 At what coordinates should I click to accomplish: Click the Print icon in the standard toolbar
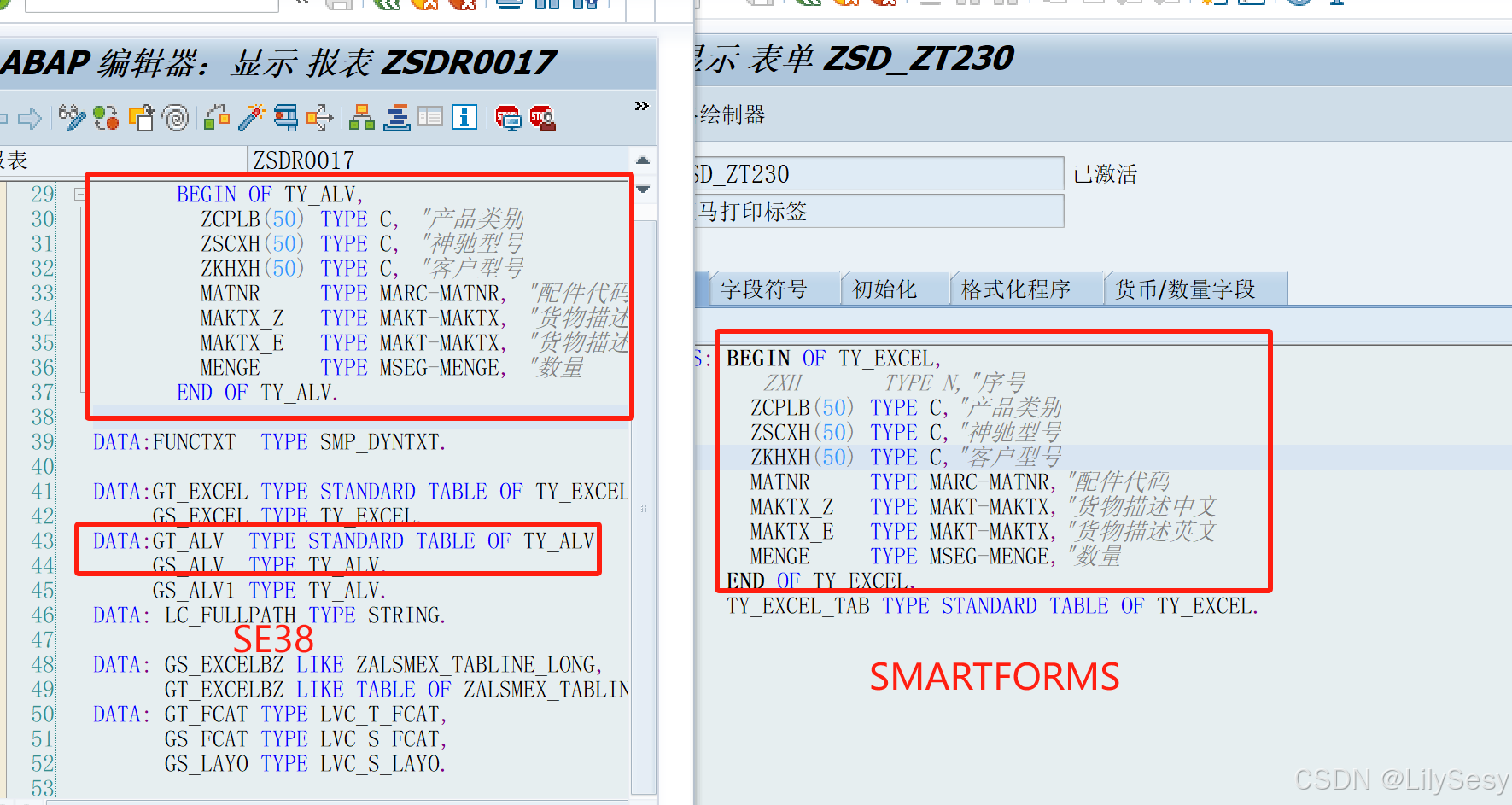click(x=510, y=5)
